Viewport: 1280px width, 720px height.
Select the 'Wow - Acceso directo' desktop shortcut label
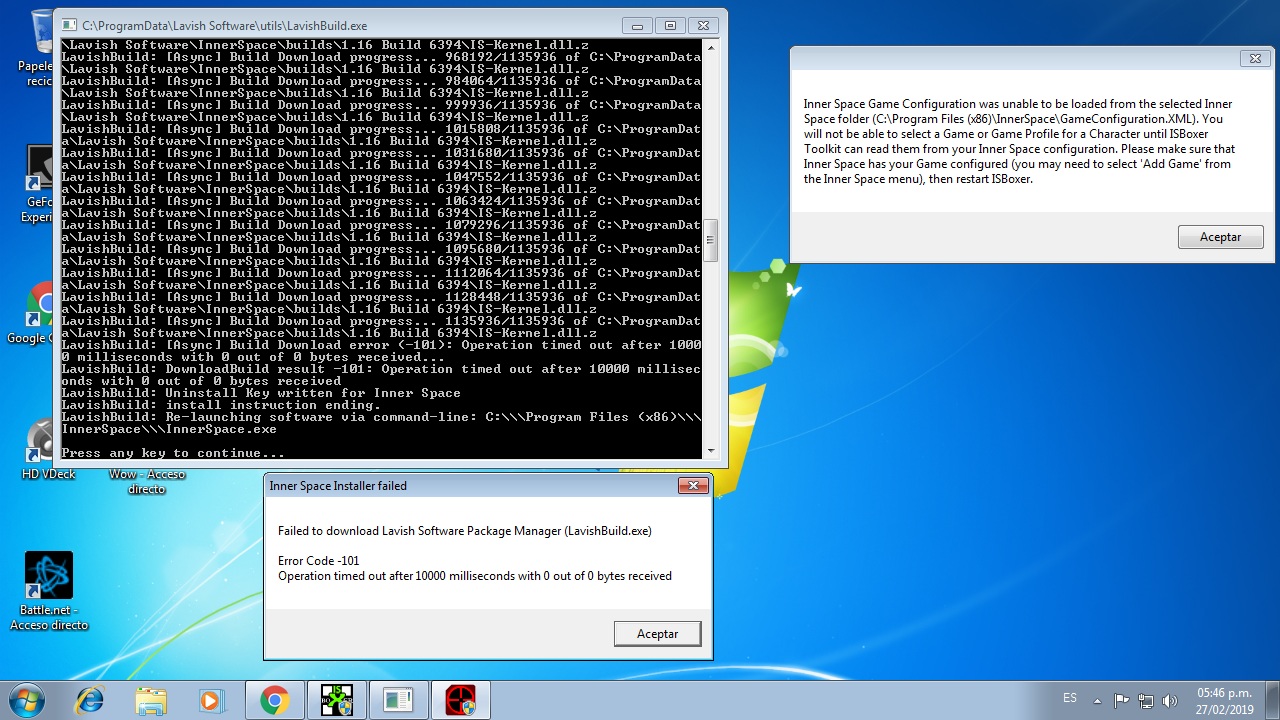[146, 481]
